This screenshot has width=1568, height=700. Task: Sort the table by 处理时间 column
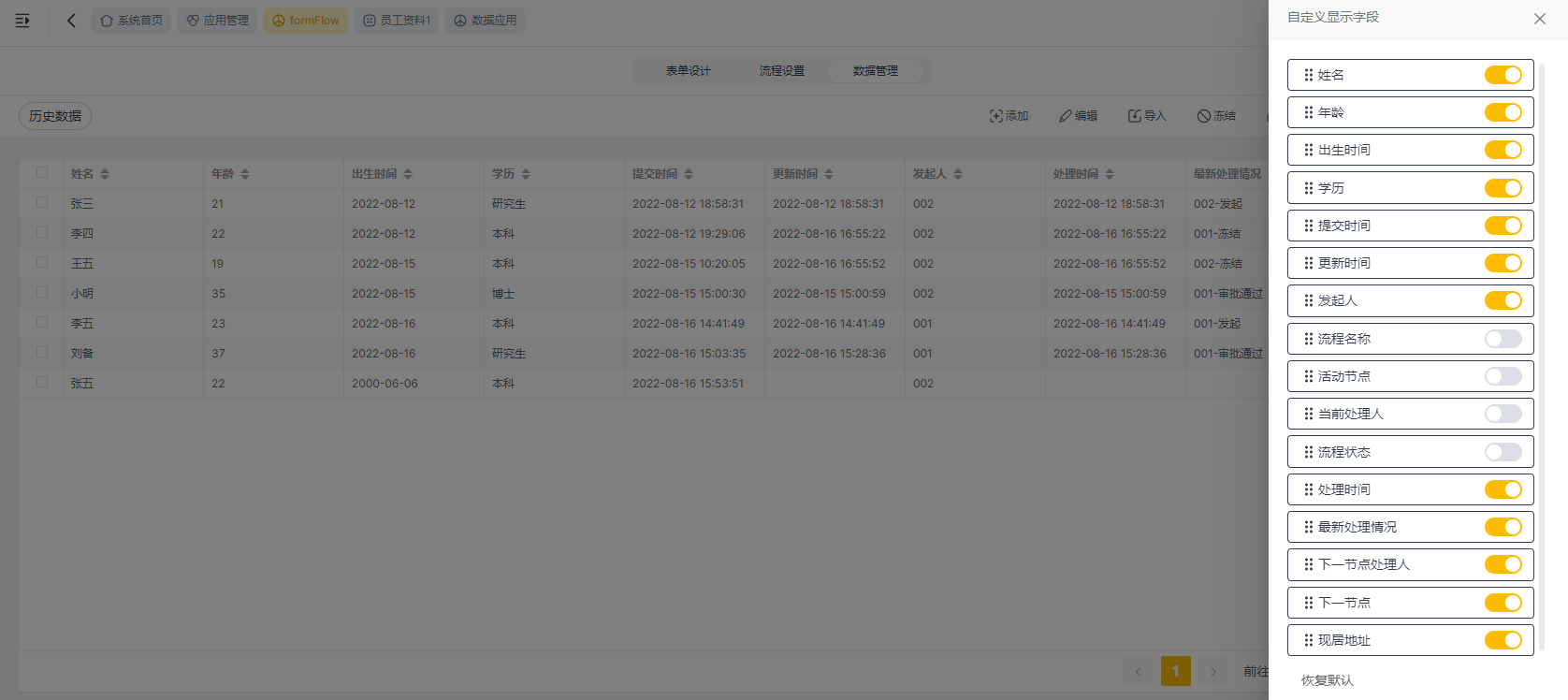tap(1110, 174)
